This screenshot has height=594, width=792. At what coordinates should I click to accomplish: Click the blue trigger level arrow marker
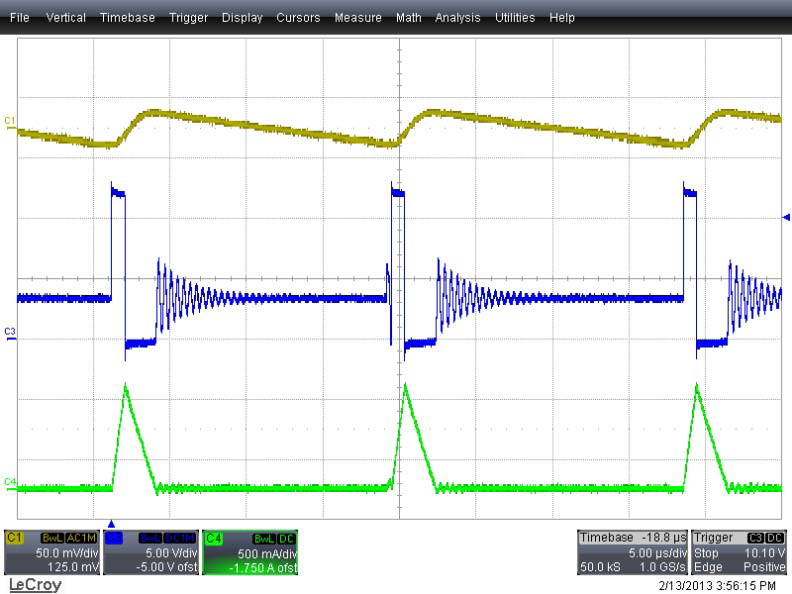click(x=786, y=216)
